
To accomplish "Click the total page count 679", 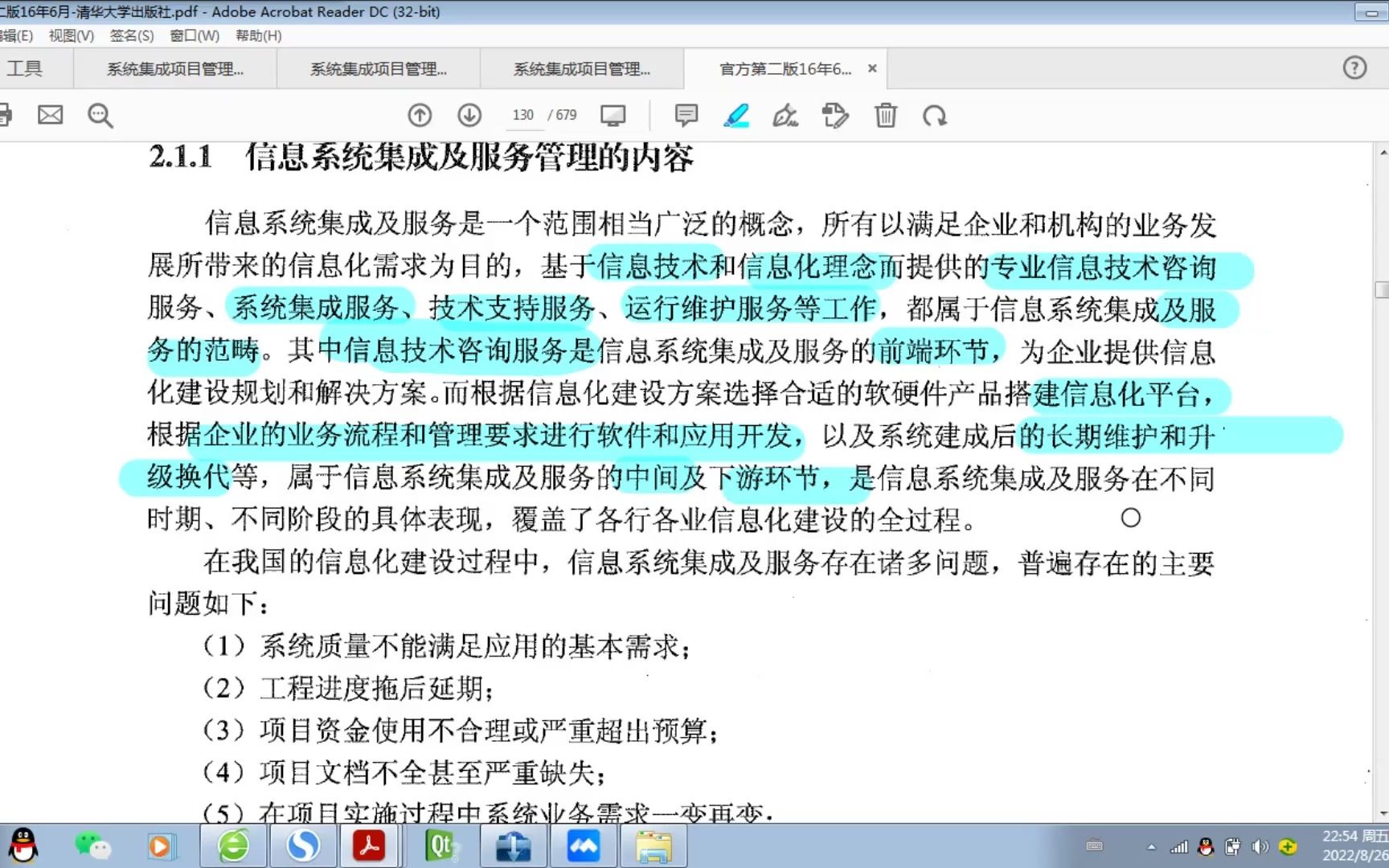I will click(566, 115).
